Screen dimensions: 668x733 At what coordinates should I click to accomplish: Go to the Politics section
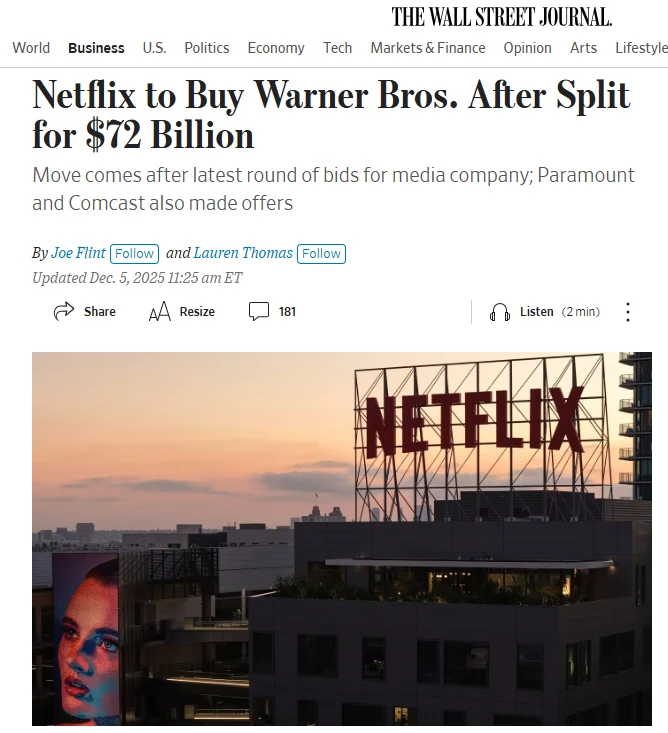tap(207, 48)
